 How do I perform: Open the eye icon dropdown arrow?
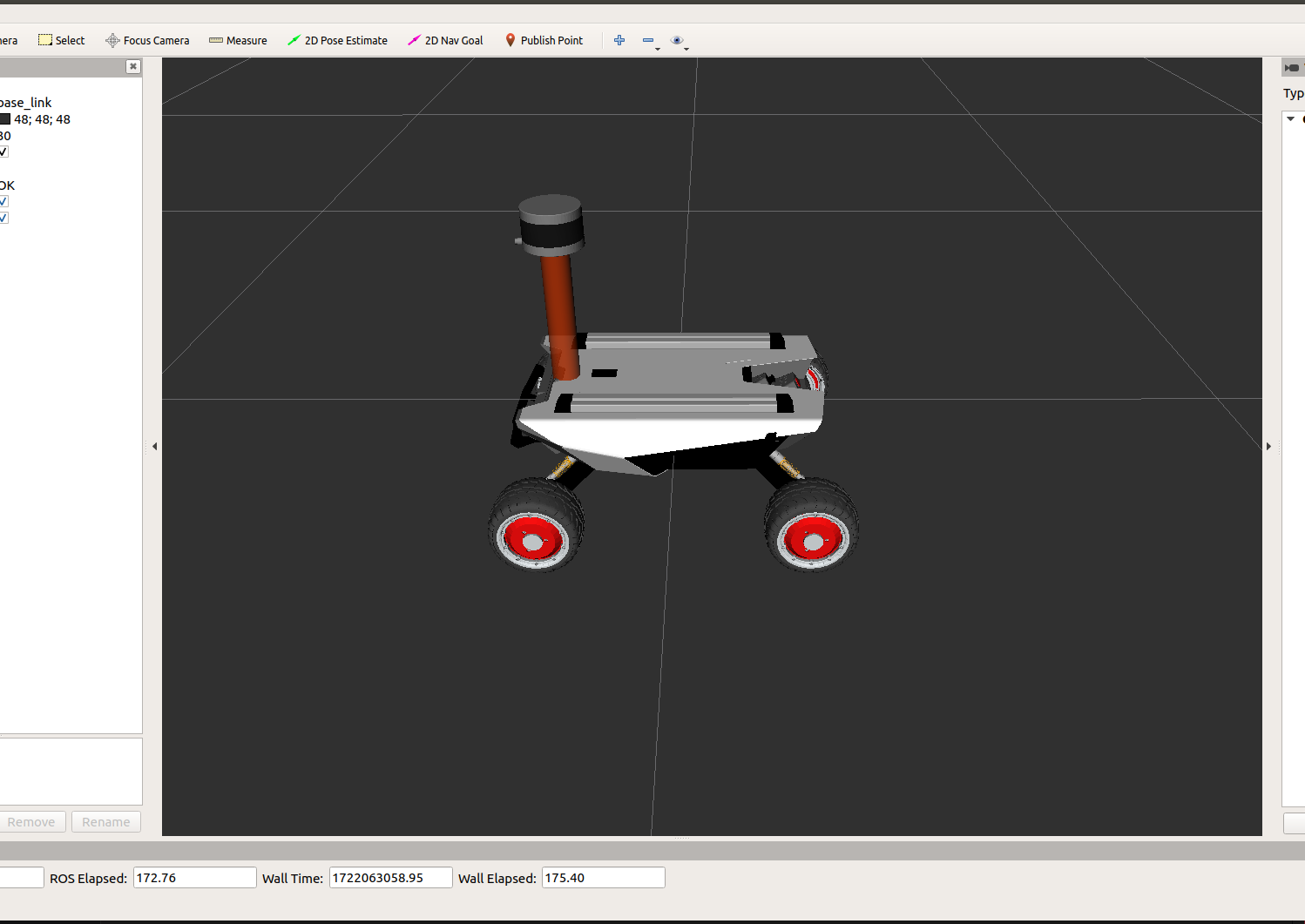(686, 49)
